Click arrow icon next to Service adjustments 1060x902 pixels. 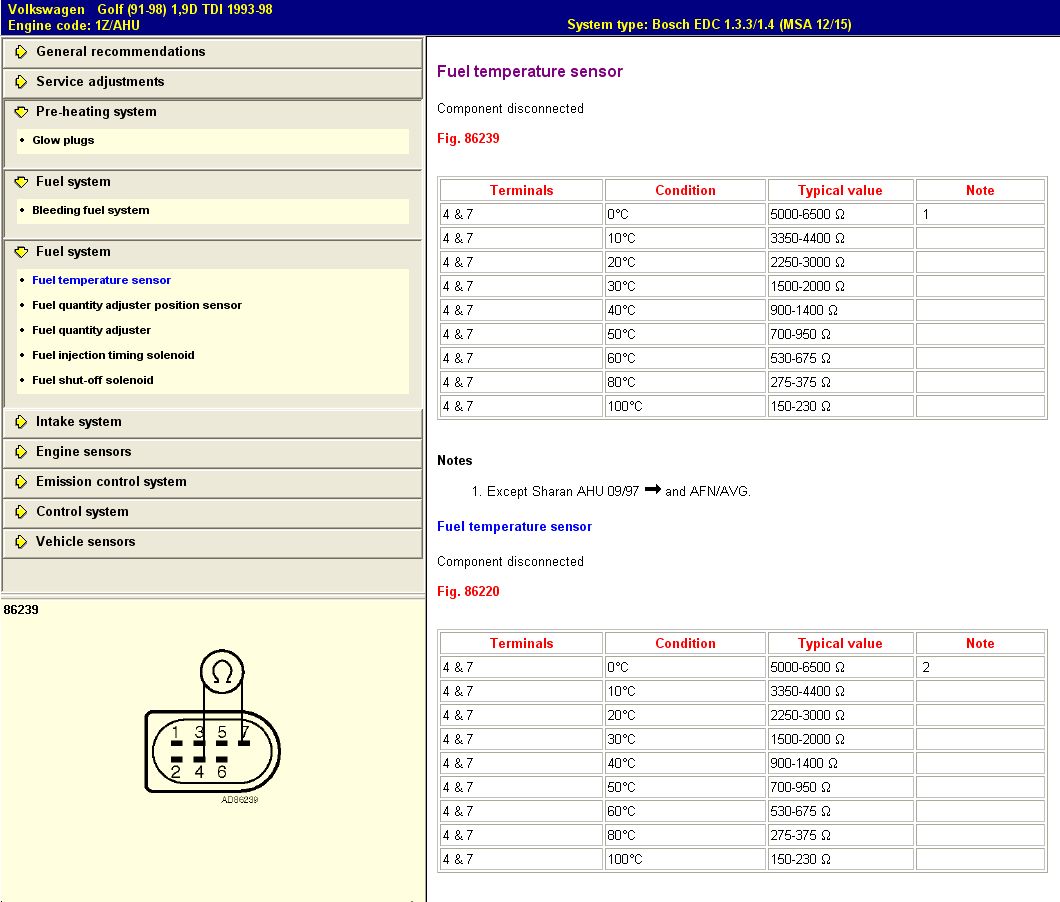pyautogui.click(x=21, y=82)
